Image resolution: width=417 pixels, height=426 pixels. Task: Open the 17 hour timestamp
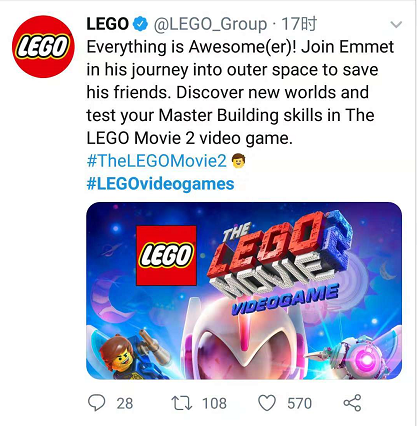[299, 24]
